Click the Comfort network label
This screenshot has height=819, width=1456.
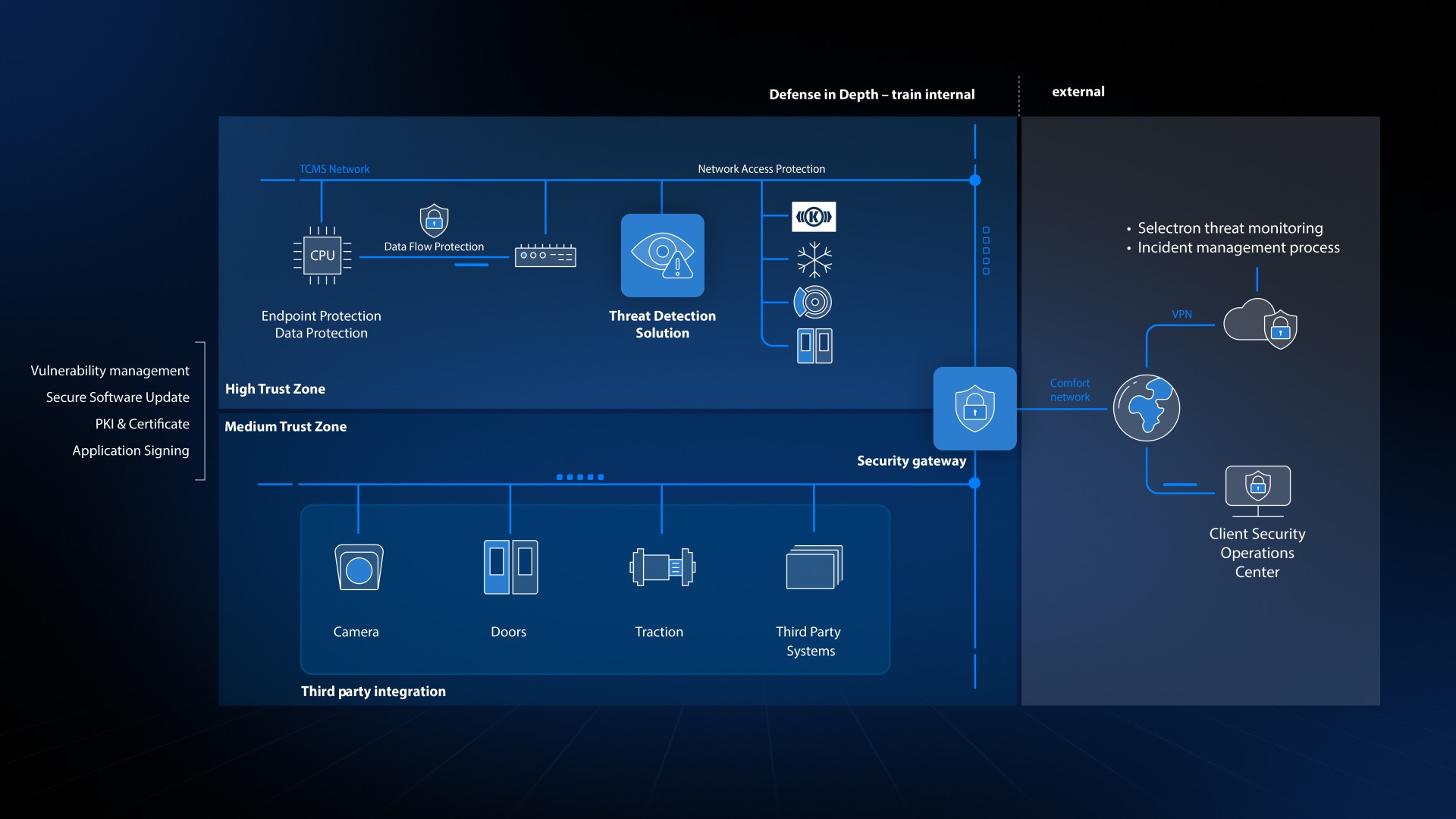pos(1069,390)
